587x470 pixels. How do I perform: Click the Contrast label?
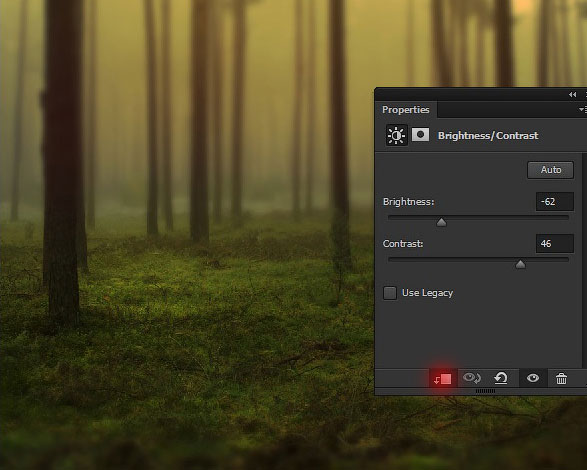point(403,244)
